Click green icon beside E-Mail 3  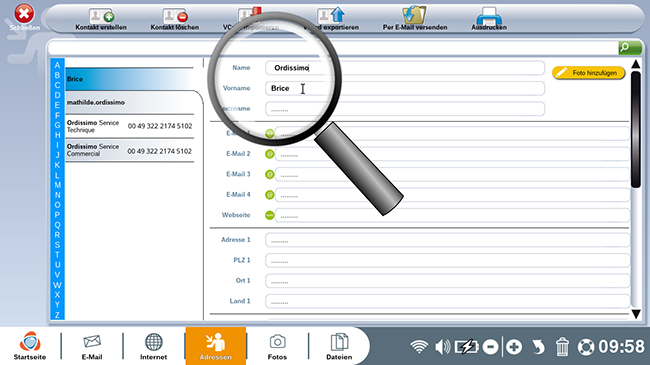[x=269, y=174]
